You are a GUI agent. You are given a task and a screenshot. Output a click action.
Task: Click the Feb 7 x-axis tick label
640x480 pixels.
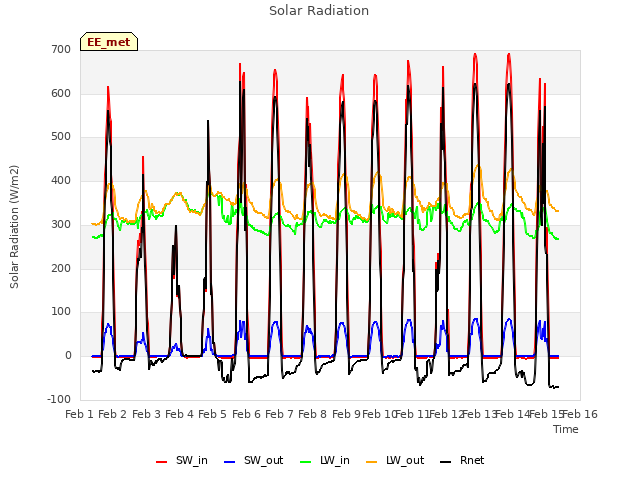coord(279,414)
